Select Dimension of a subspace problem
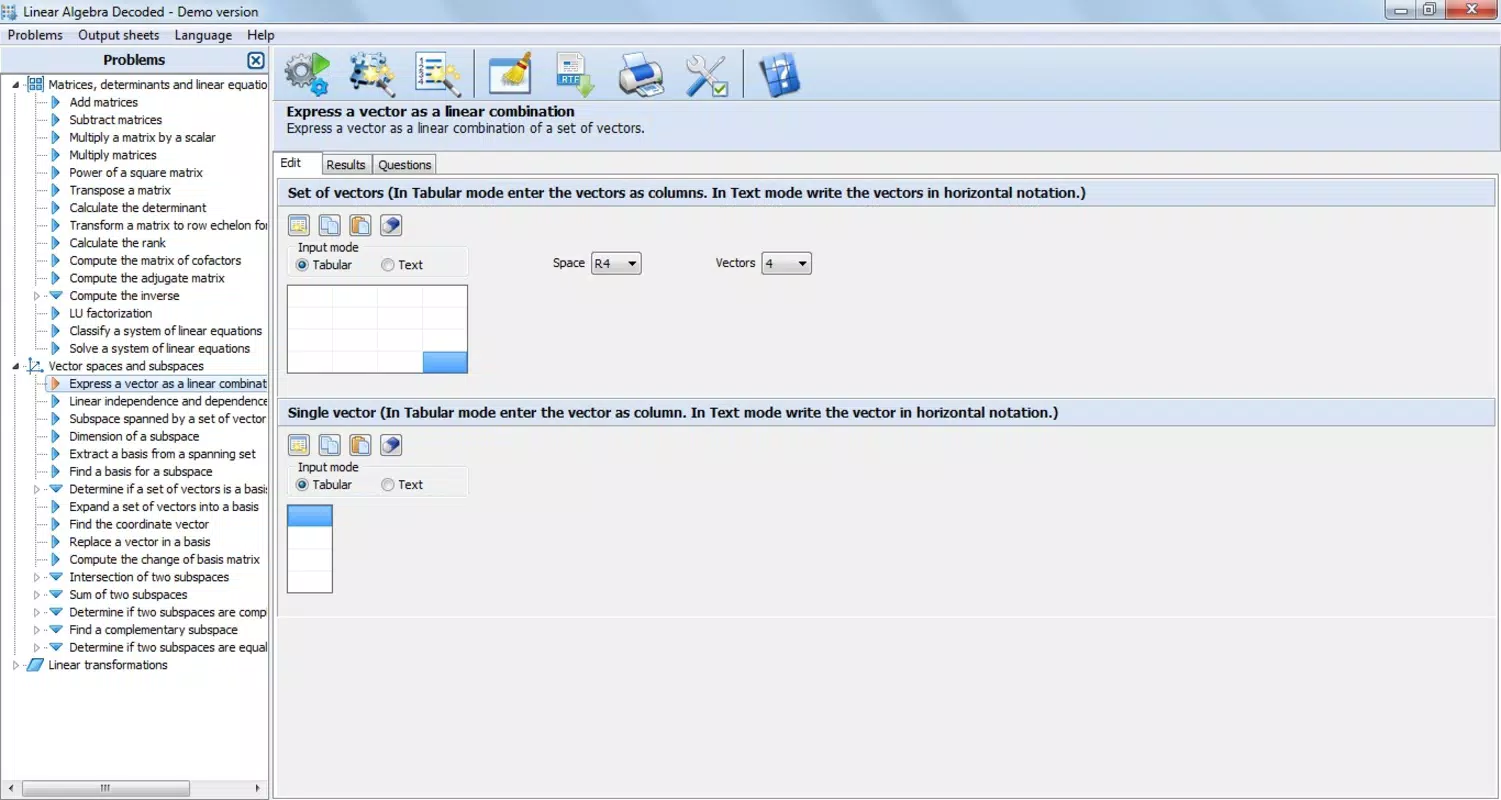Viewport: 1501px width, 800px height. 134,436
